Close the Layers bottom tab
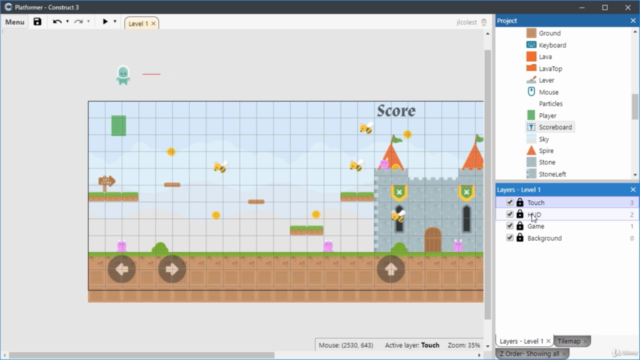Screen dimensions: 640x360 pos(548,341)
